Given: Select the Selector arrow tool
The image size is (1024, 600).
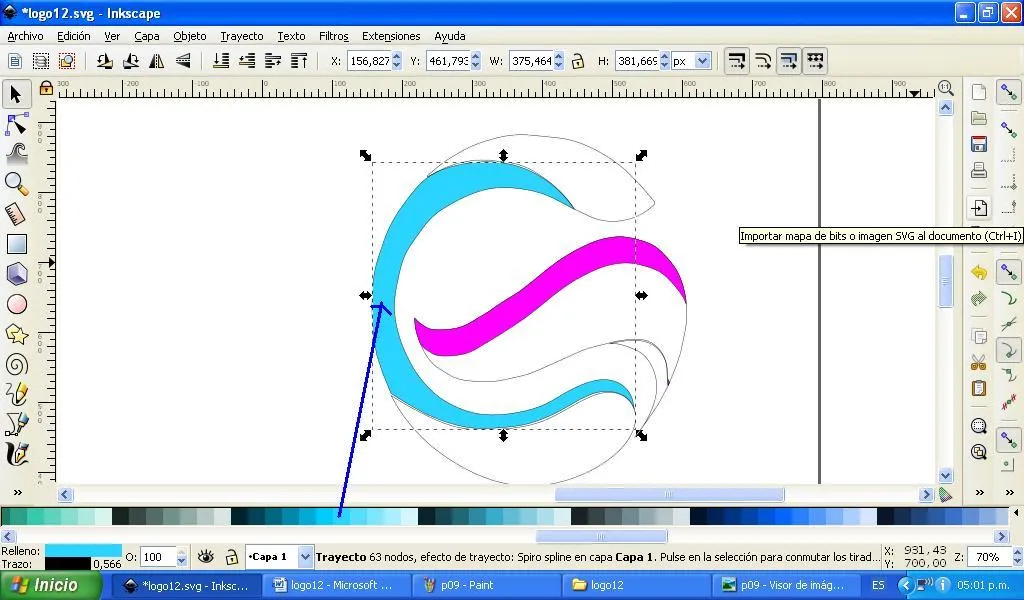Looking at the screenshot, I should coord(16,94).
